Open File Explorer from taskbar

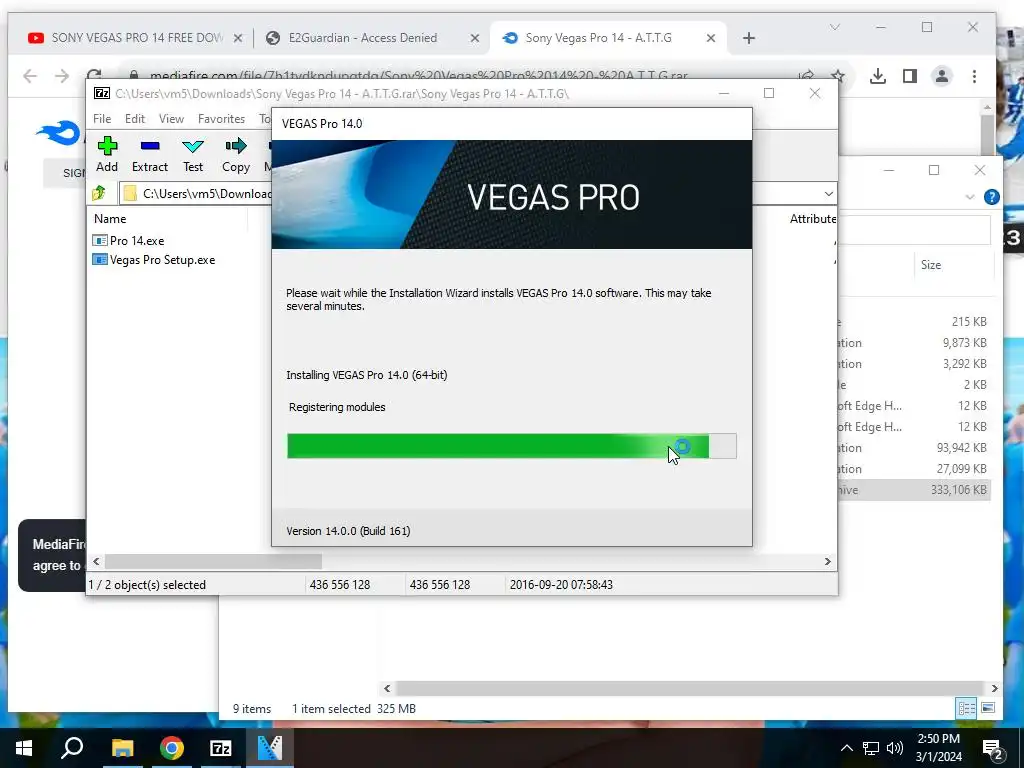pyautogui.click(x=122, y=748)
